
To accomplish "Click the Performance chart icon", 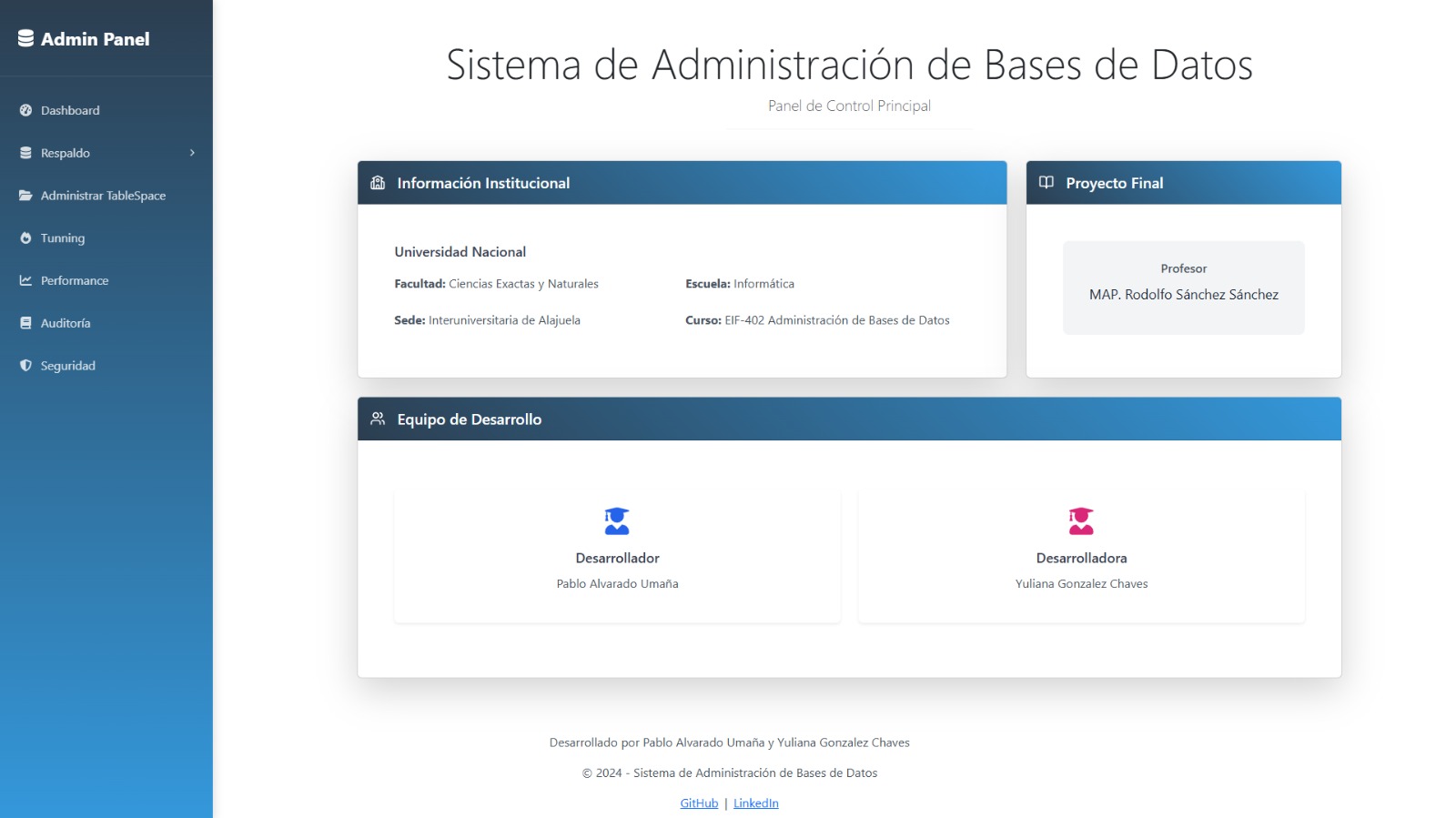I will point(25,280).
